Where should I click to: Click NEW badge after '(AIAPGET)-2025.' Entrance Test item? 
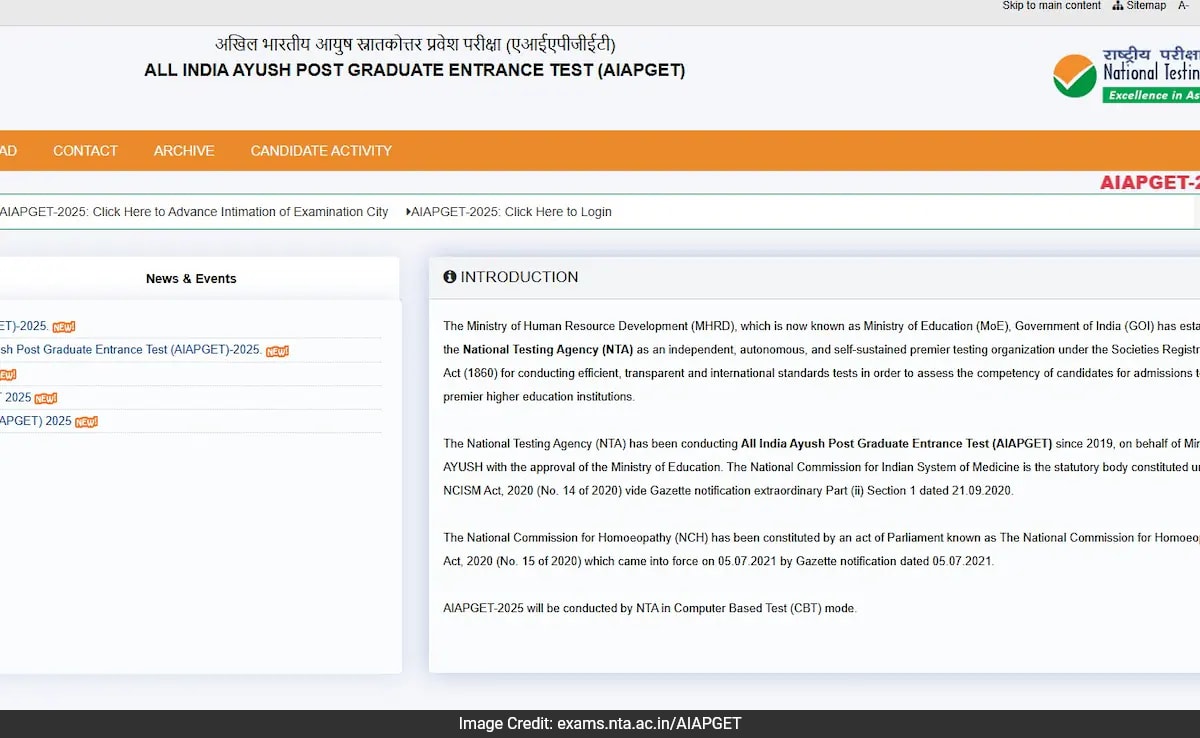[277, 351]
